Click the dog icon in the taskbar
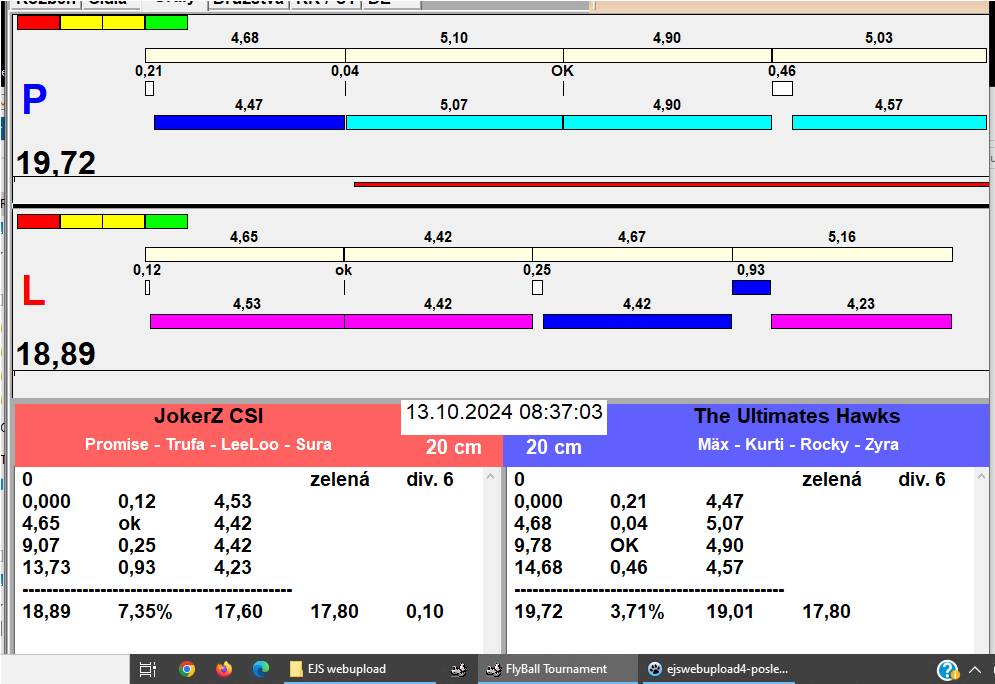Image resolution: width=995 pixels, height=684 pixels. pos(458,669)
